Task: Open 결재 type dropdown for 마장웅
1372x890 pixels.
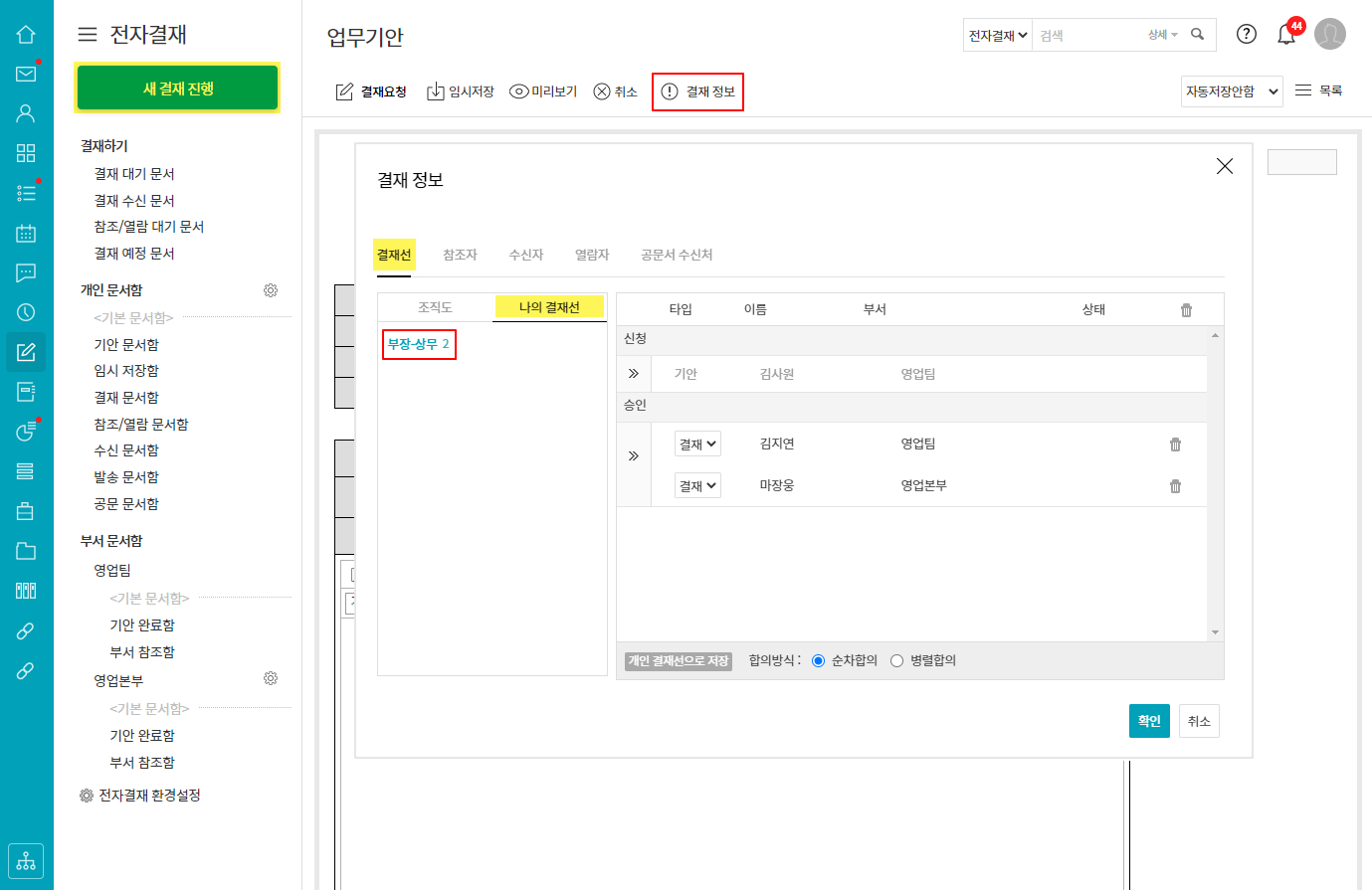Action: click(697, 486)
